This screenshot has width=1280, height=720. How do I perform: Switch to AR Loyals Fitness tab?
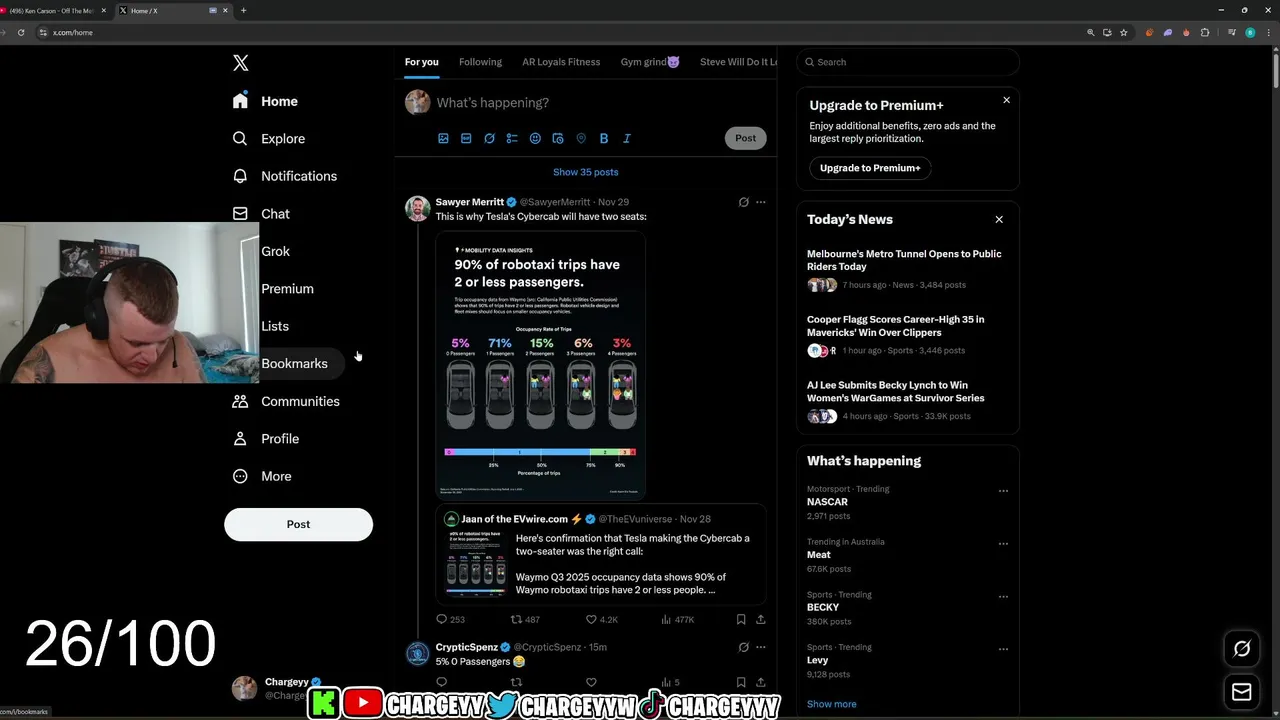pyautogui.click(x=561, y=62)
